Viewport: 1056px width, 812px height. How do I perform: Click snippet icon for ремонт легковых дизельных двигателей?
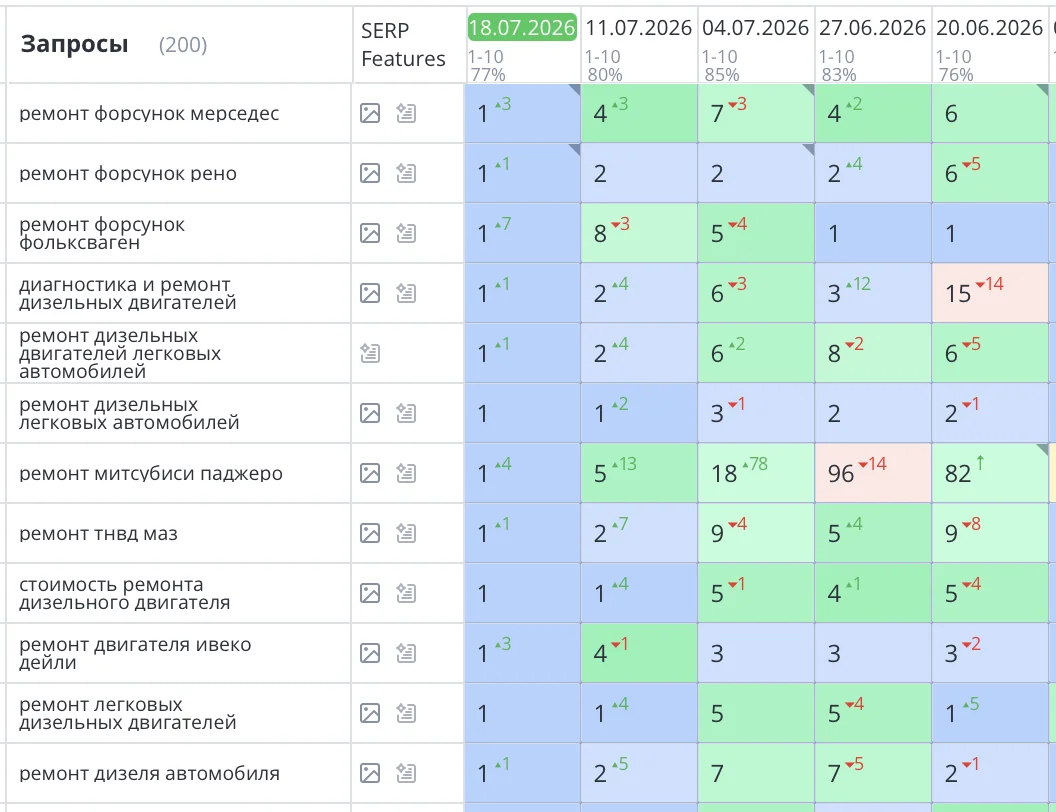(x=405, y=713)
